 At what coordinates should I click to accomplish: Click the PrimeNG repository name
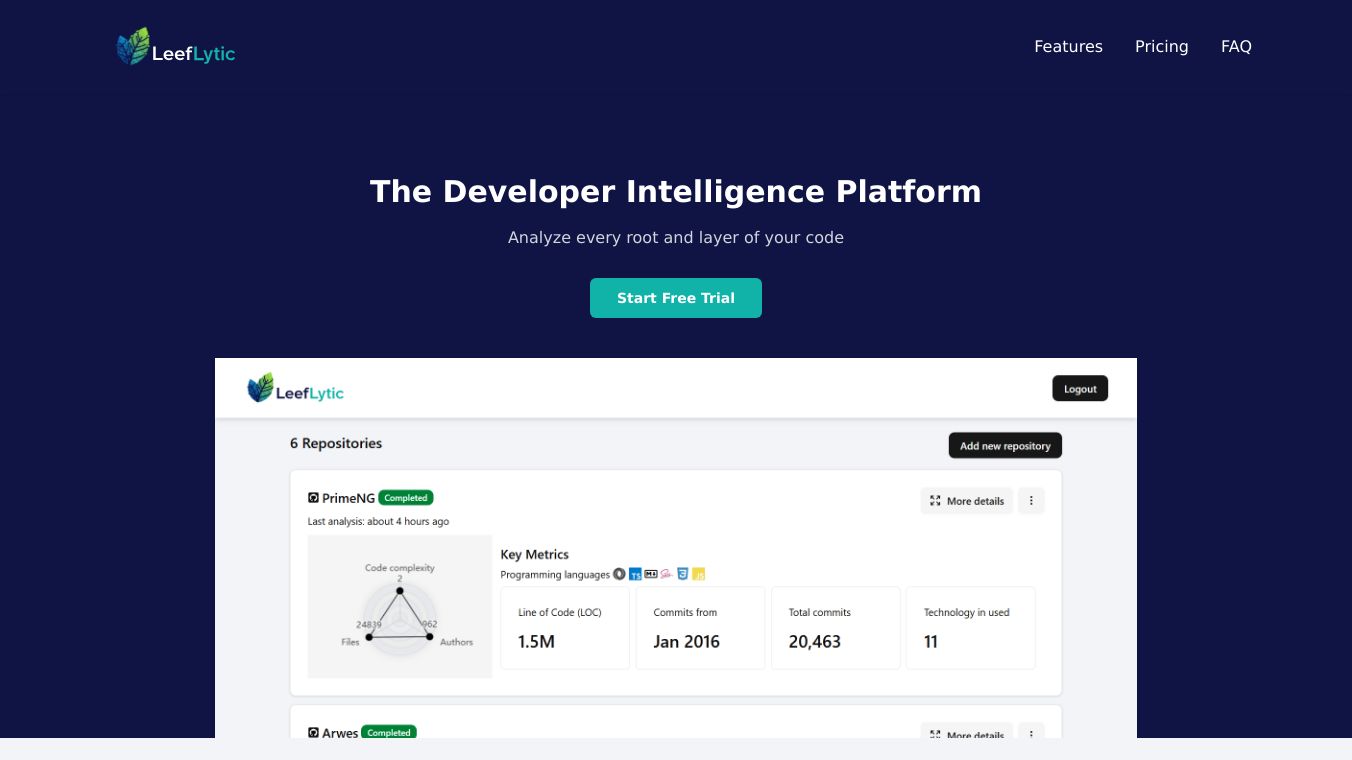tap(348, 498)
